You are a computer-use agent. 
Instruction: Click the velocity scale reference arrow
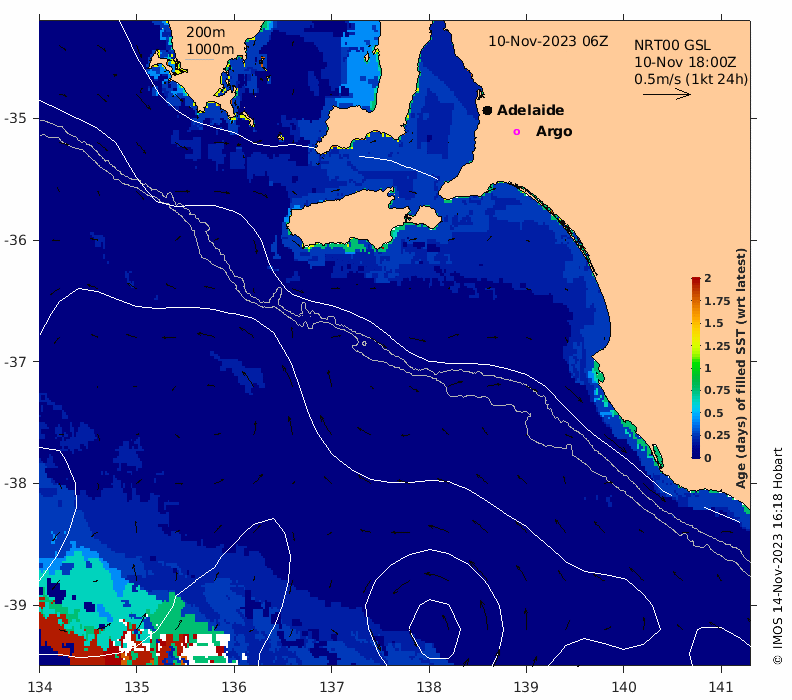pyautogui.click(x=666, y=94)
